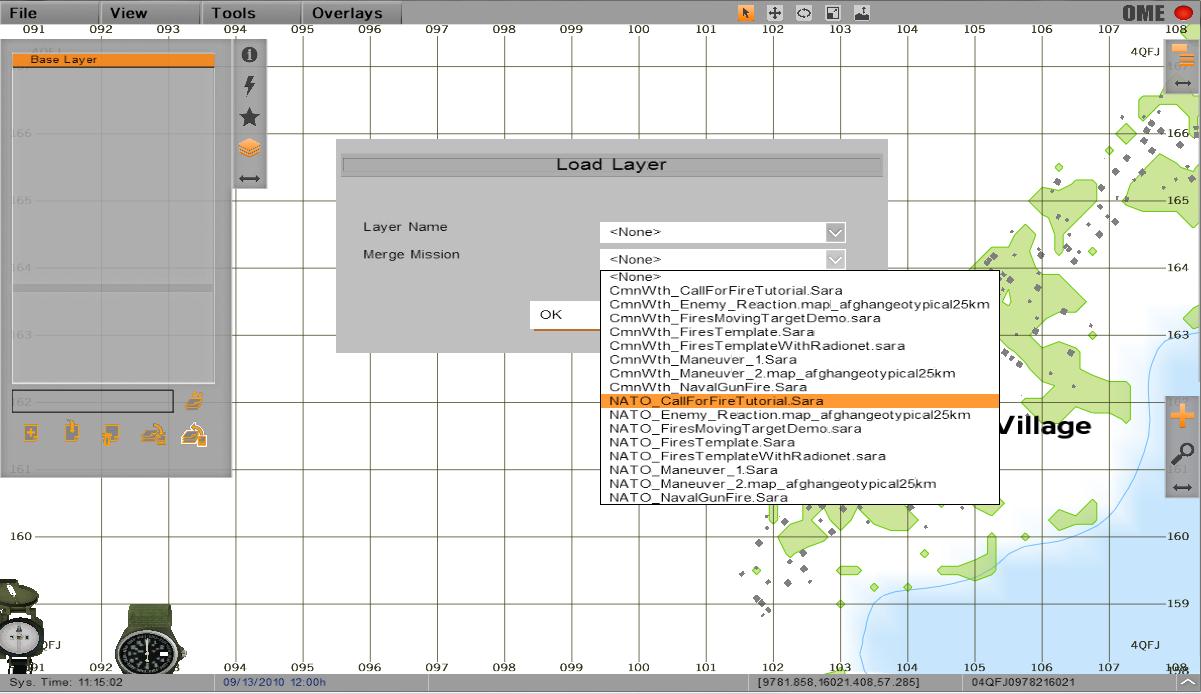Choose <None> in mission dropdown list
The image size is (1201, 694).
[800, 277]
